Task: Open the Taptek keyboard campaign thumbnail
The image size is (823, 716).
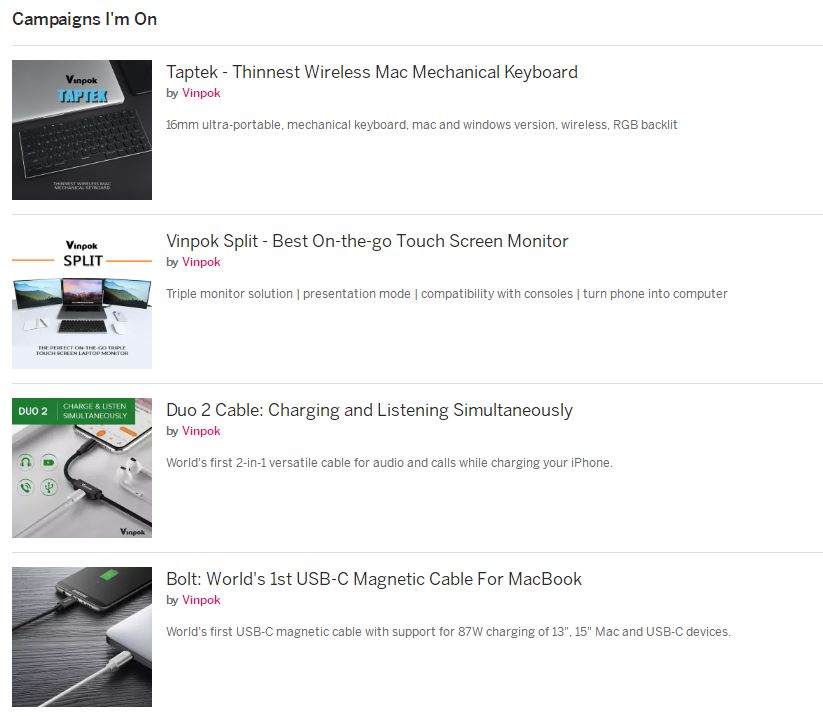Action: [82, 130]
